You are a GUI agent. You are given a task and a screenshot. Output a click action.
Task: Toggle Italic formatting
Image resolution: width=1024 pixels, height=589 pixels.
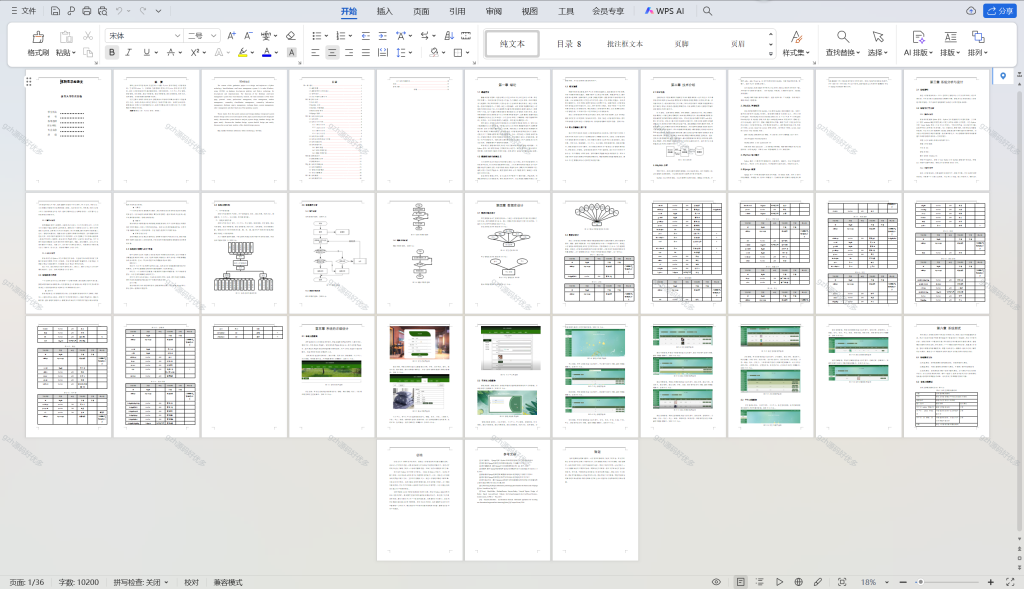click(129, 52)
